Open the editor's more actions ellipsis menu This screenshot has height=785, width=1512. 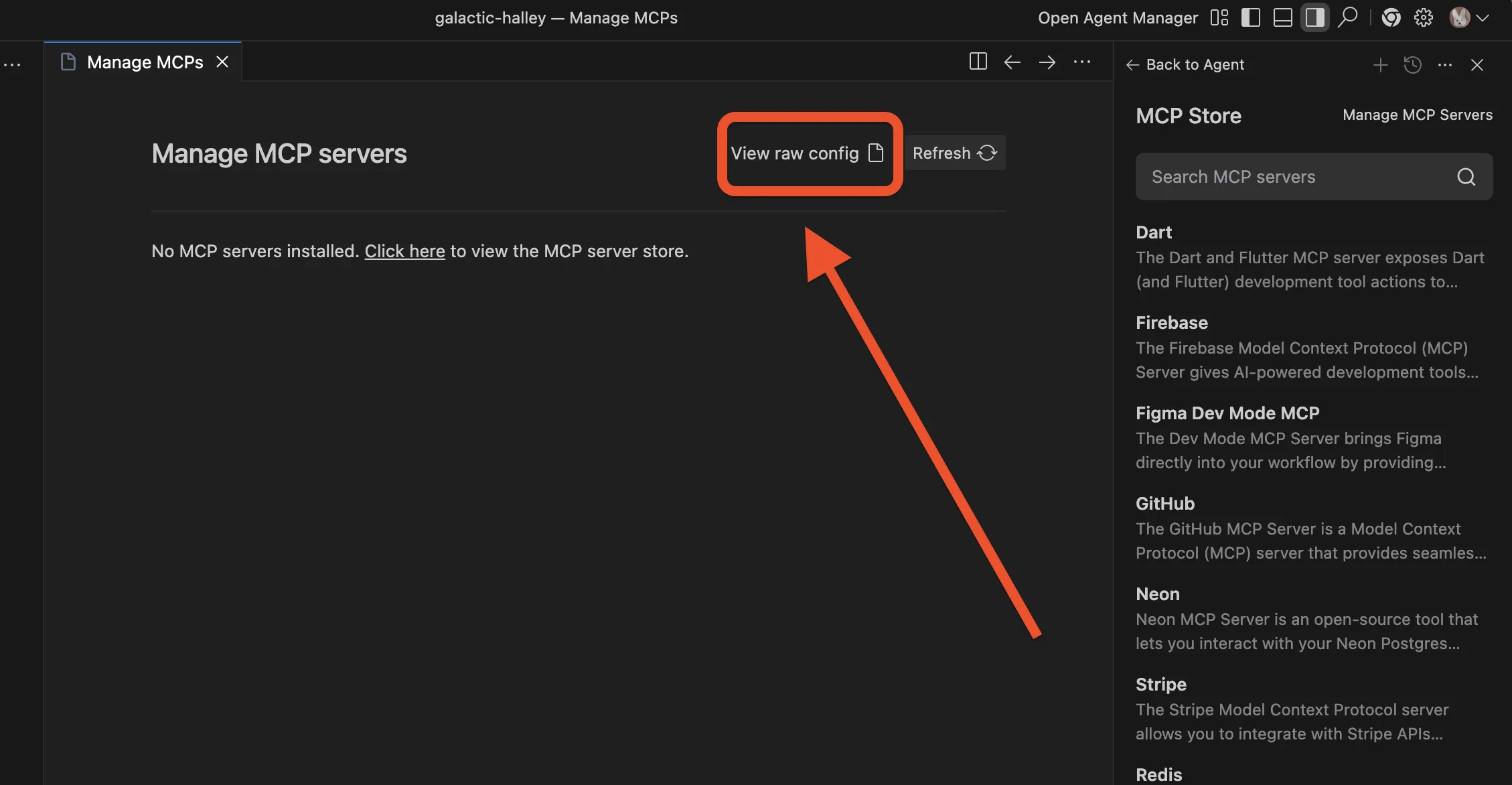pos(1082,62)
